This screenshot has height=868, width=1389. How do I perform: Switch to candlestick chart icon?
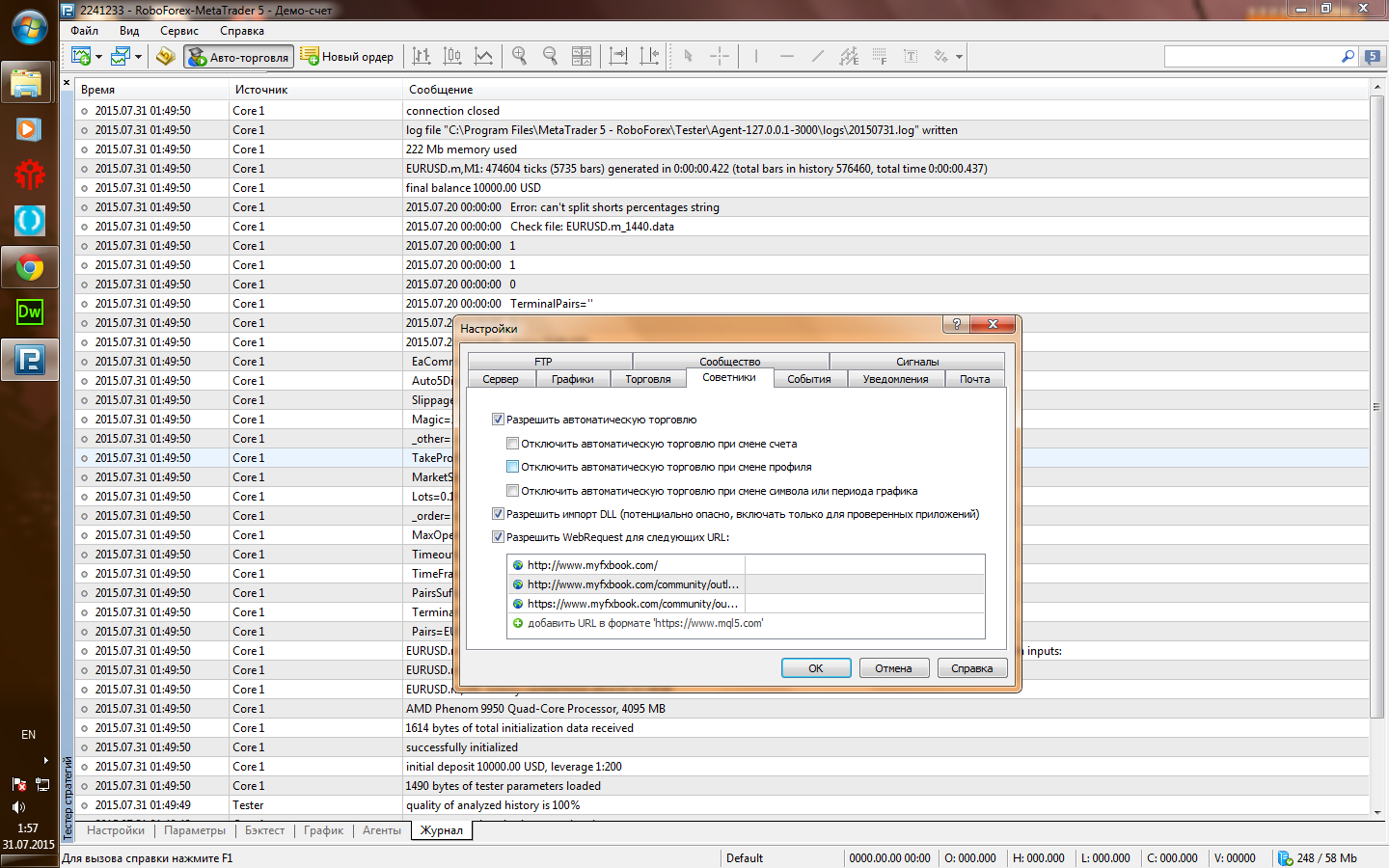click(452, 56)
